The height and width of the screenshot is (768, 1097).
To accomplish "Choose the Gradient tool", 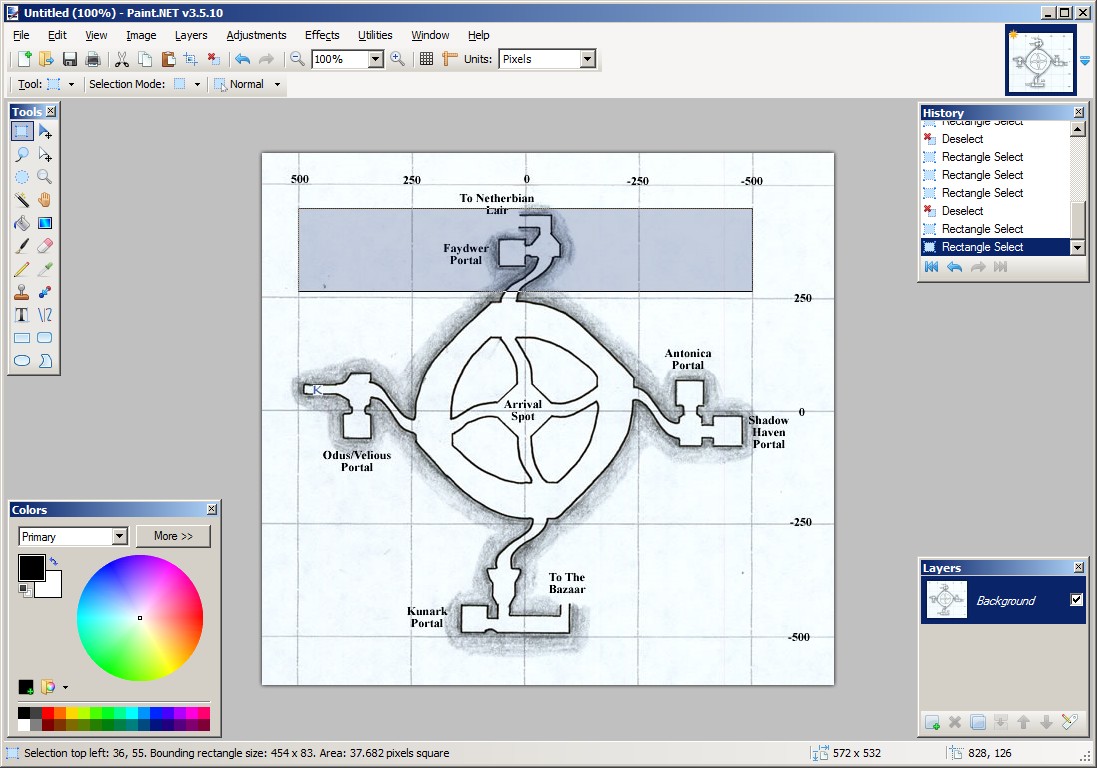I will pos(45,223).
